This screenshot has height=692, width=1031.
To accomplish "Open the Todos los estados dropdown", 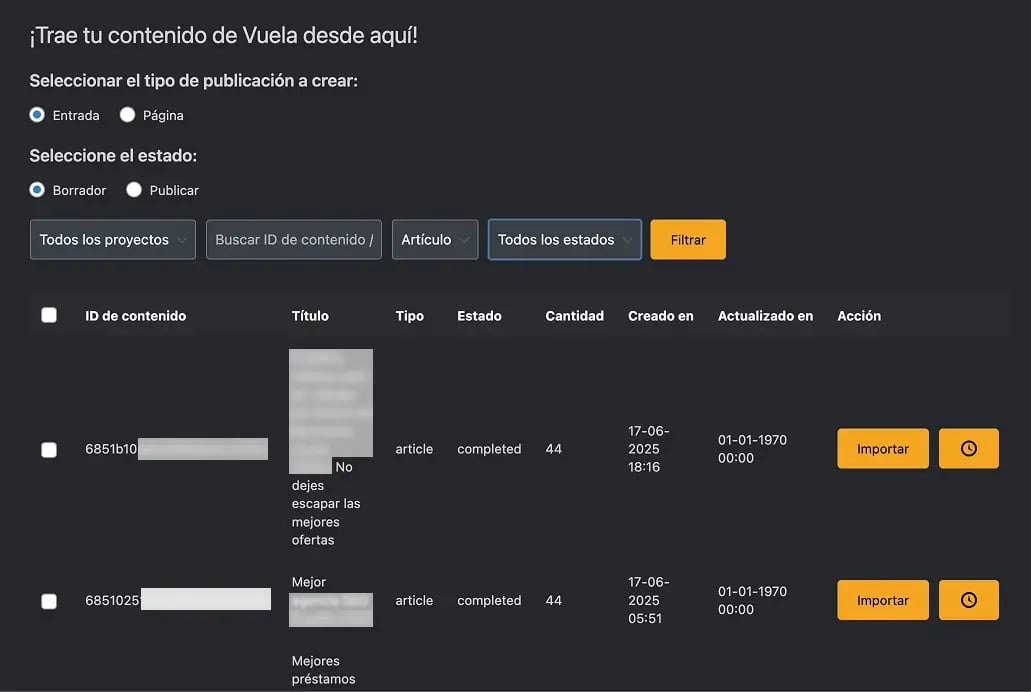I will 564,239.
